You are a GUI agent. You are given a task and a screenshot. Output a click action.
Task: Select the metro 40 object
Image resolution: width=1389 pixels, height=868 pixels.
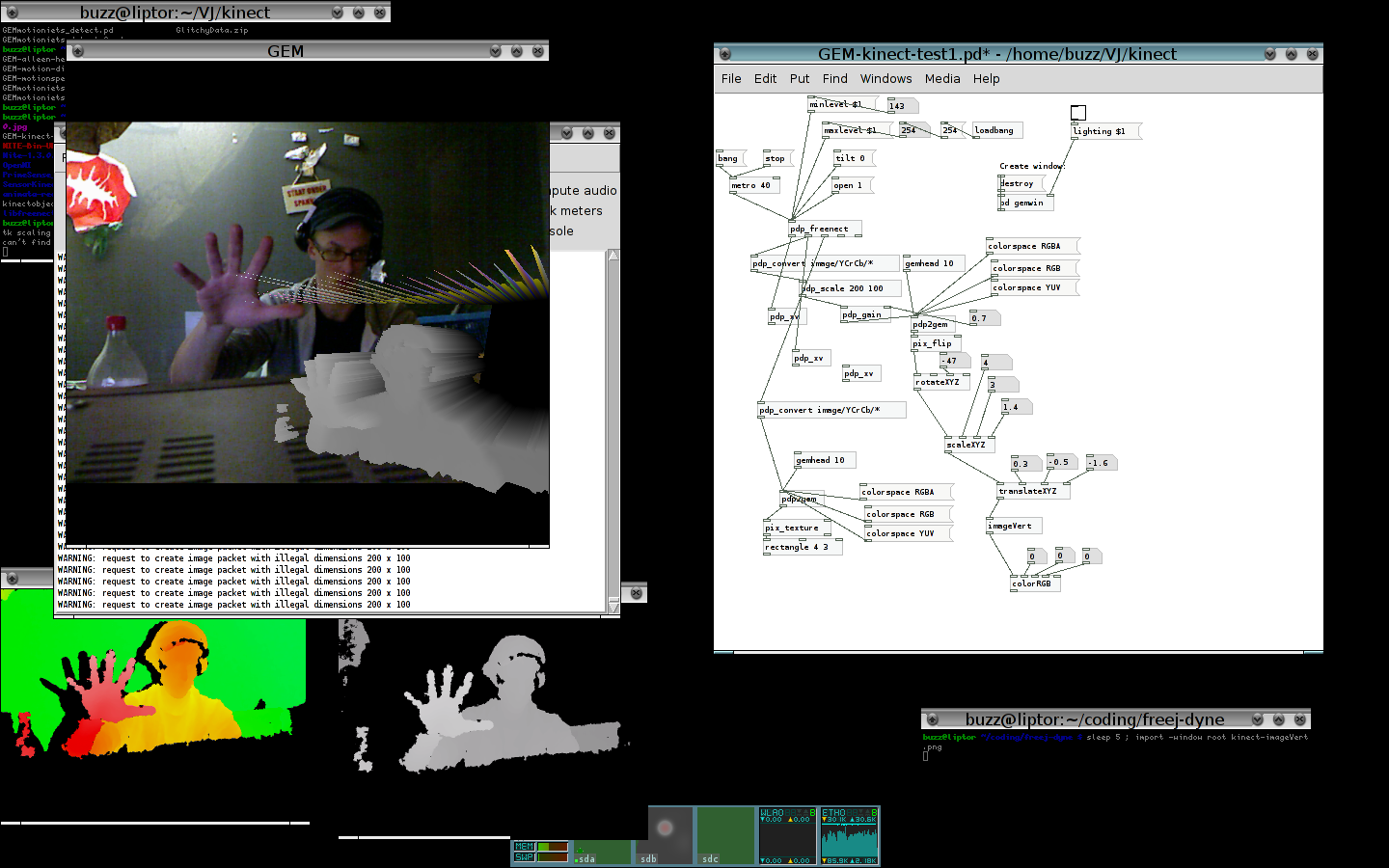pyautogui.click(x=754, y=185)
